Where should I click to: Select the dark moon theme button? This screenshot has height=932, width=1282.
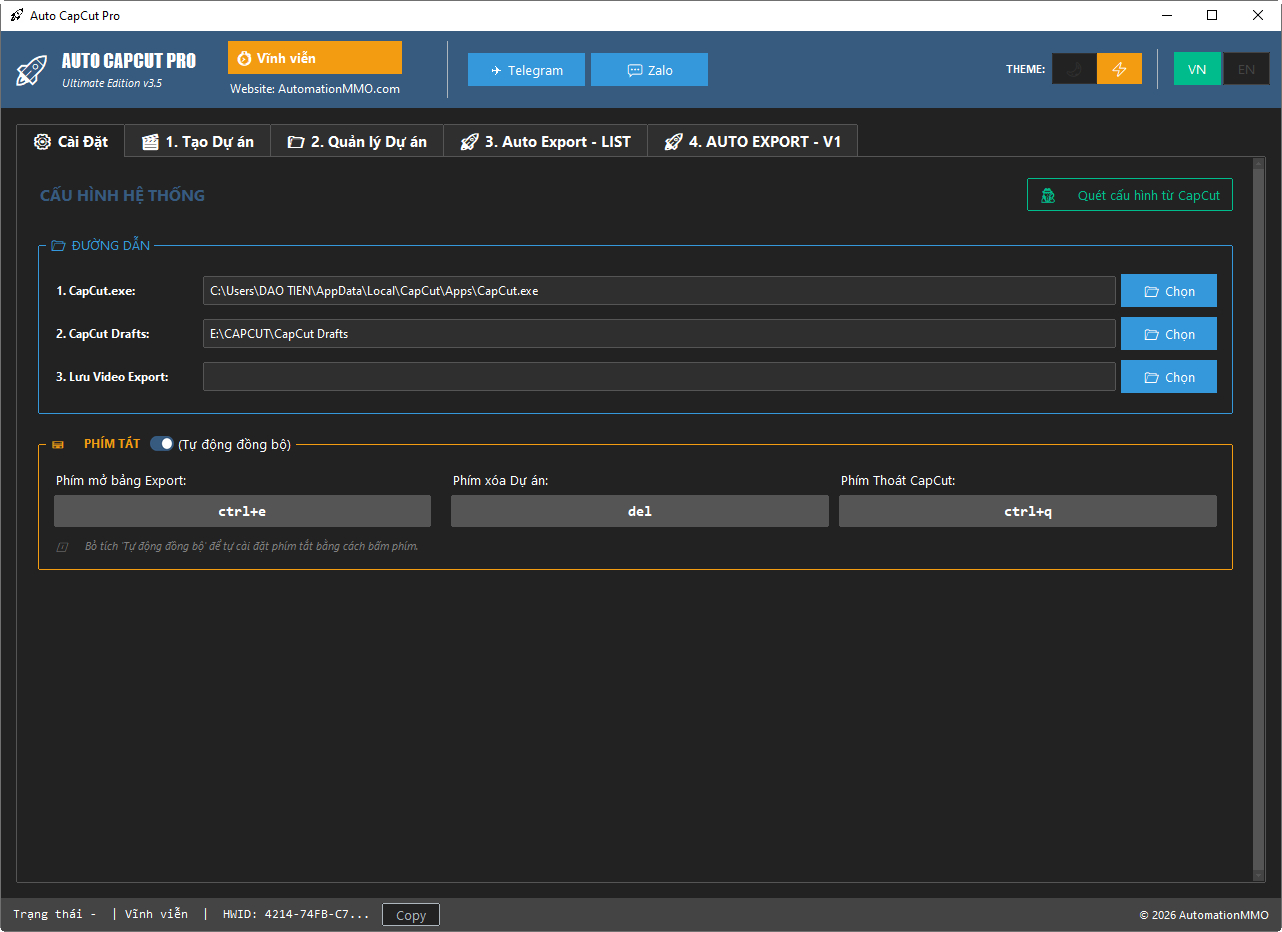[x=1074, y=69]
